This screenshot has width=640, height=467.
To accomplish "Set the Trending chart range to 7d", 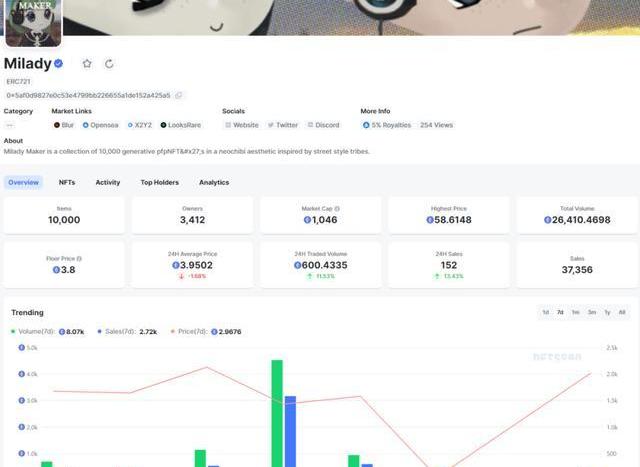I will click(x=560, y=312).
